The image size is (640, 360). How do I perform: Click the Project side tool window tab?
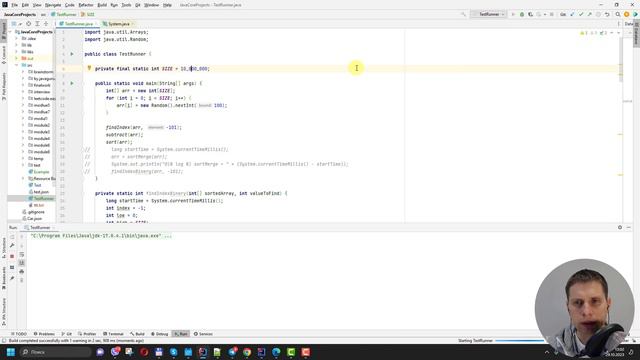(4, 32)
